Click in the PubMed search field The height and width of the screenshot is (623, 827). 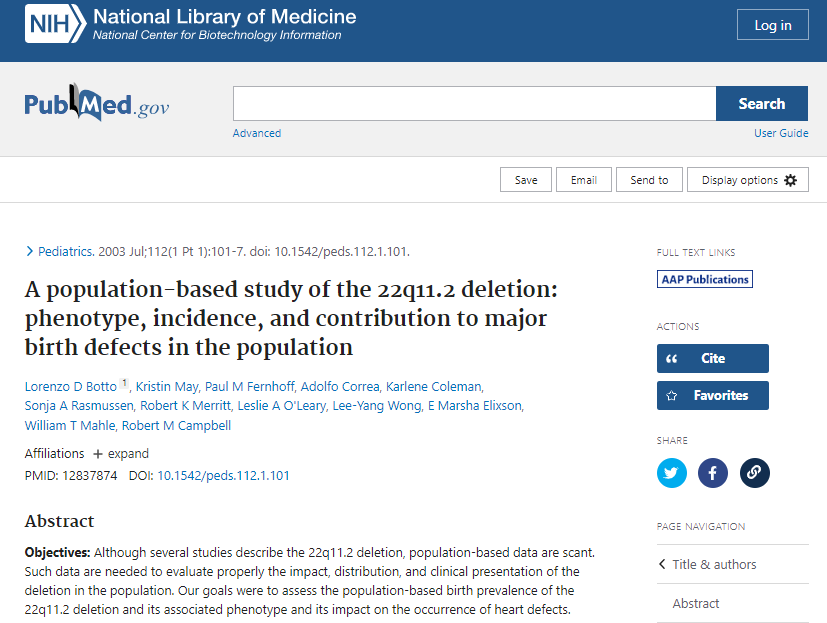[474, 104]
